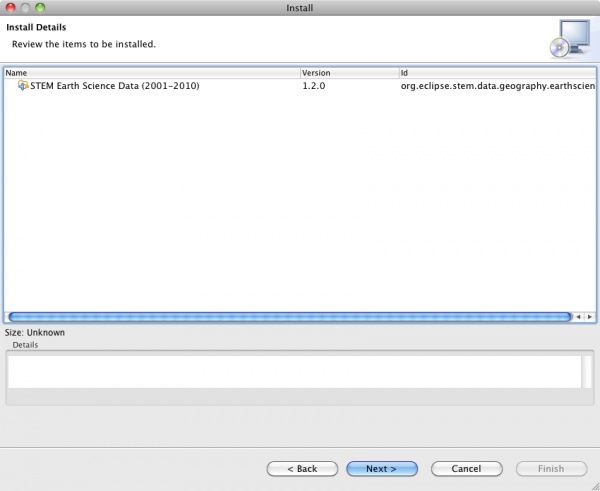Click the vertical scrollbar of the Details box
This screenshot has width=600, height=491.
[x=587, y=370]
